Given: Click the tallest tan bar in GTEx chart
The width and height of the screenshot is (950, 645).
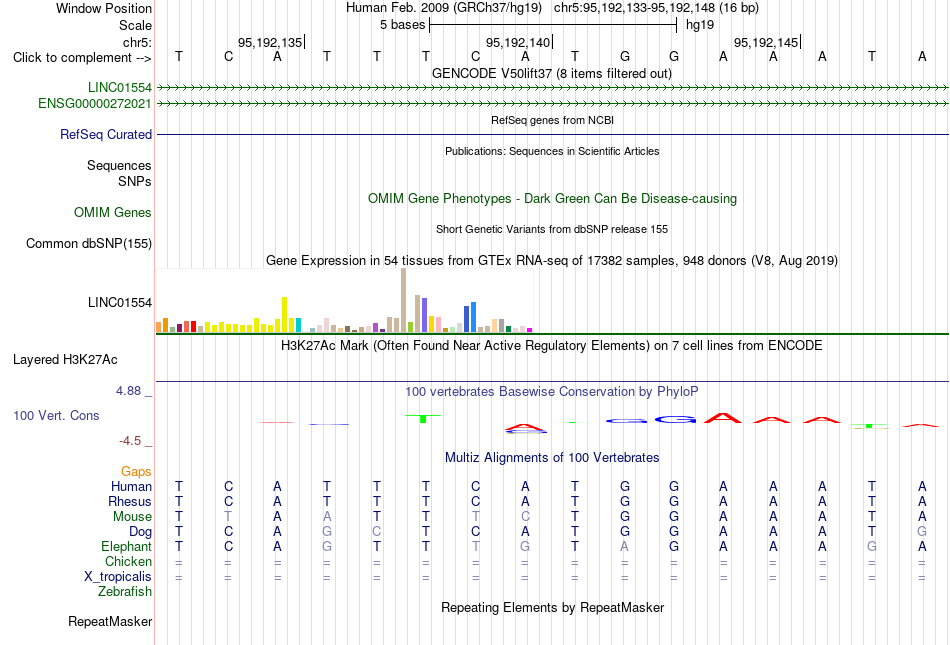Looking at the screenshot, I should 404,300.
